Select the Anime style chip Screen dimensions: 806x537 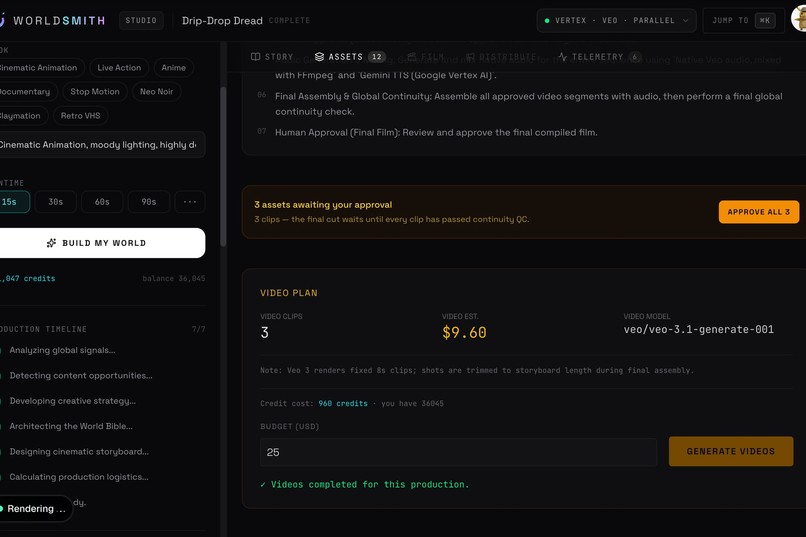pyautogui.click(x=173, y=68)
